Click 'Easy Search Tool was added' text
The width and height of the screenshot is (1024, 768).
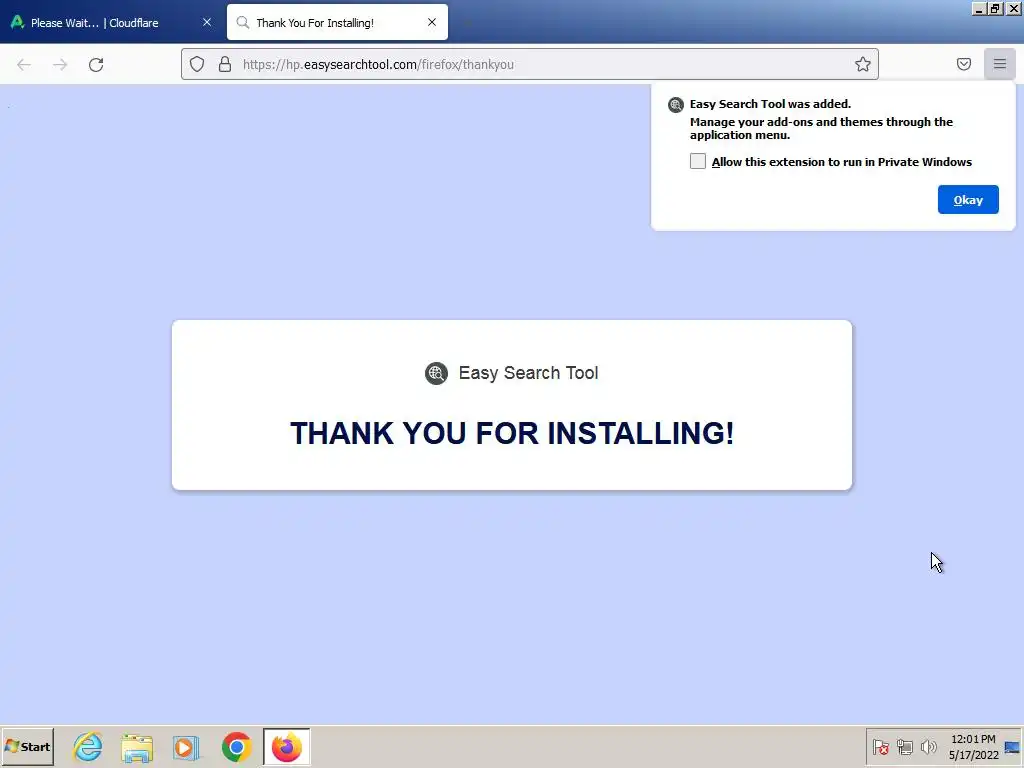pyautogui.click(x=770, y=104)
